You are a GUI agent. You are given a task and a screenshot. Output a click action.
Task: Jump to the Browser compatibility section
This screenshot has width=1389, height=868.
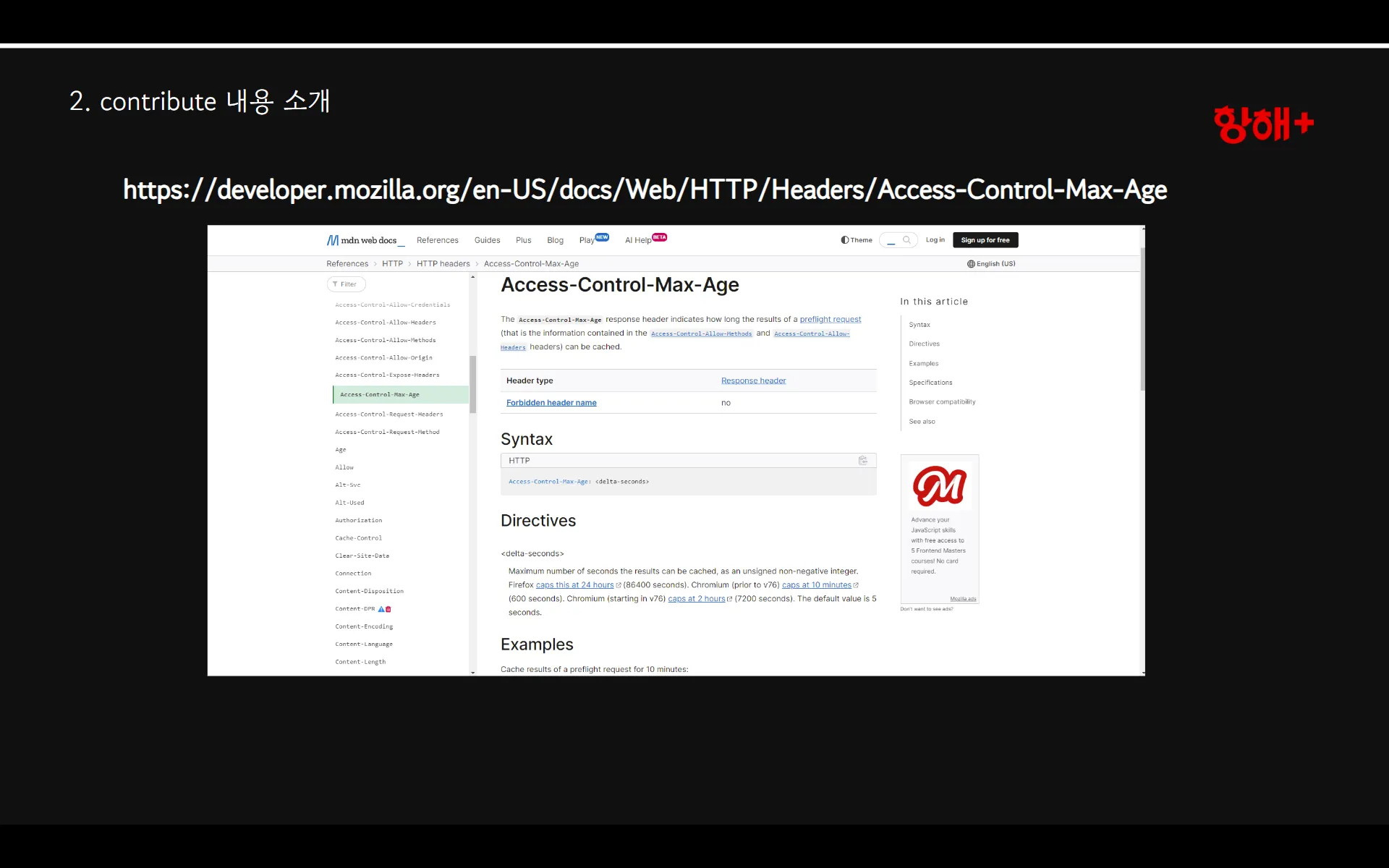(942, 402)
